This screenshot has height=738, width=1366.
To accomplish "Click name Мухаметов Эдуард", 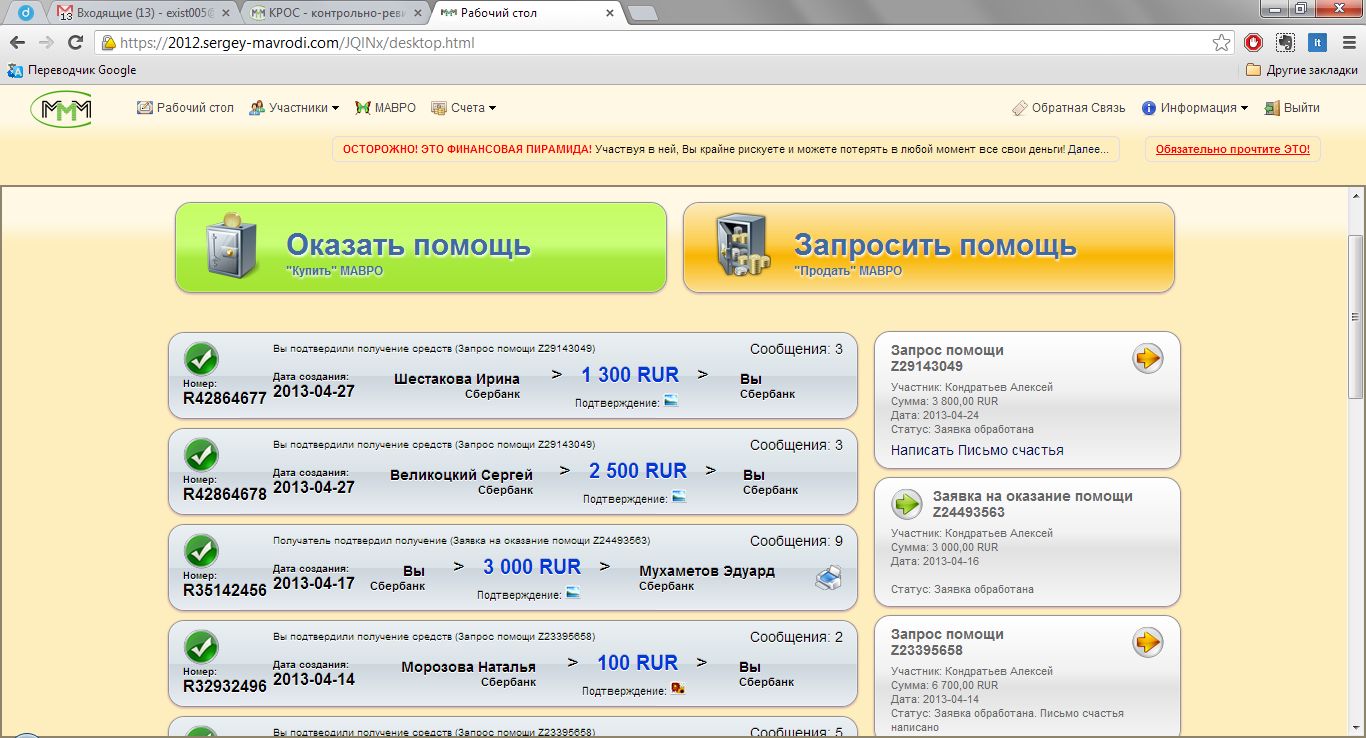I will tap(707, 571).
